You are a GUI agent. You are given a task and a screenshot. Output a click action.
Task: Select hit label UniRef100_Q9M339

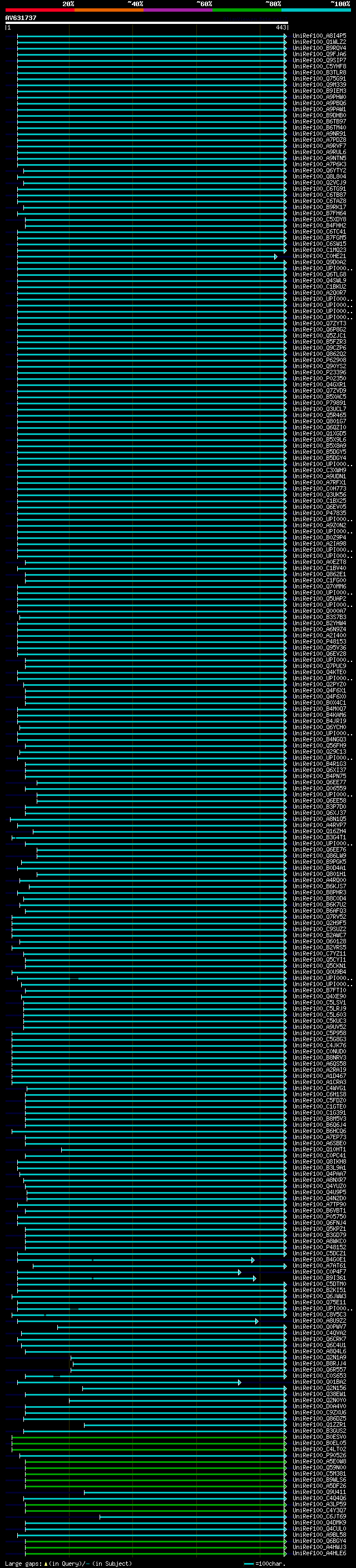click(x=319, y=85)
